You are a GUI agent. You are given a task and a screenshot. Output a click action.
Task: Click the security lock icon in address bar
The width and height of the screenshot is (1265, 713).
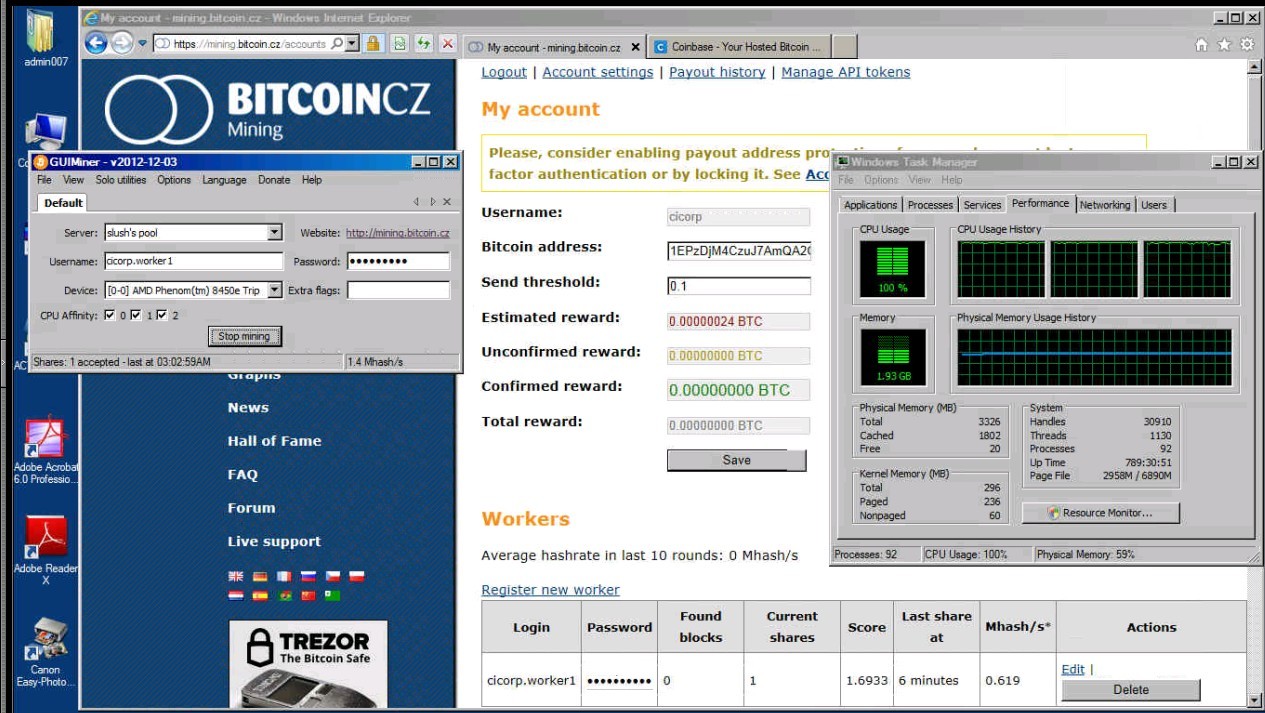tap(372, 44)
